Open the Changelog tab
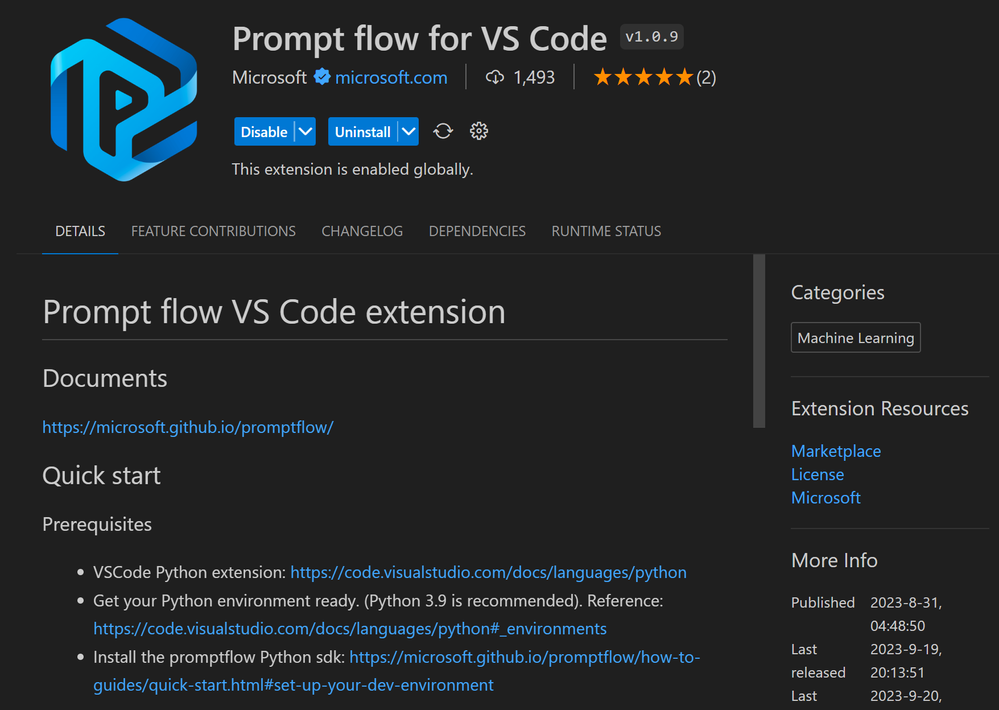The width and height of the screenshot is (999, 710). click(362, 231)
